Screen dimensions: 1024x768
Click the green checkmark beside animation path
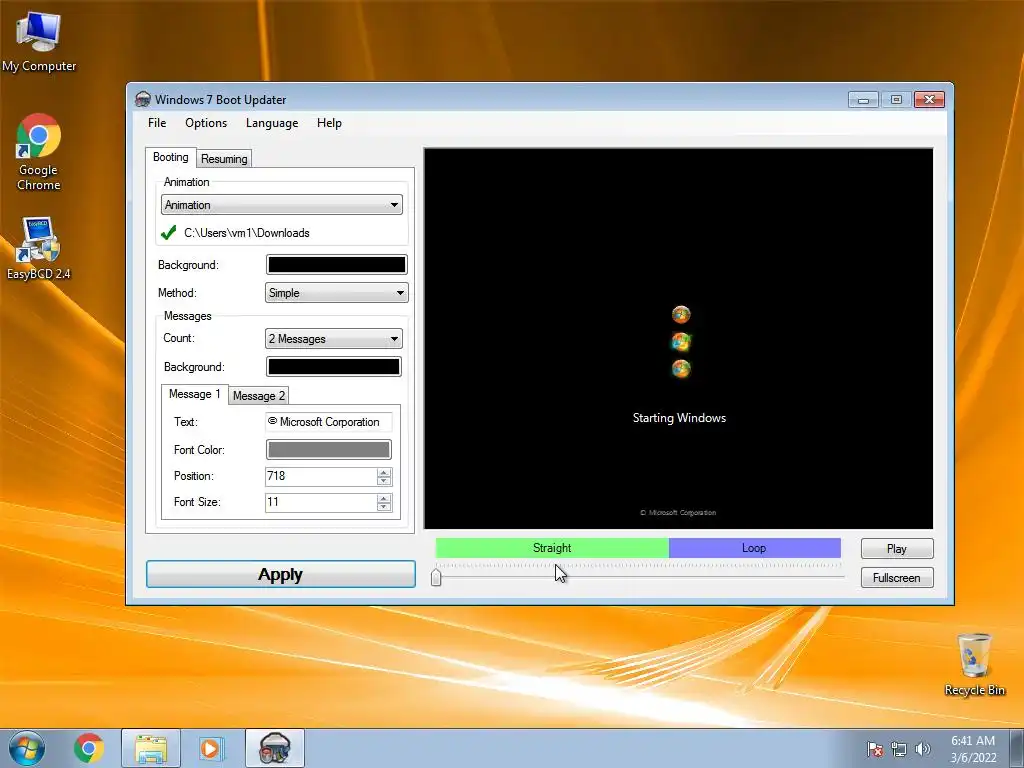click(168, 232)
